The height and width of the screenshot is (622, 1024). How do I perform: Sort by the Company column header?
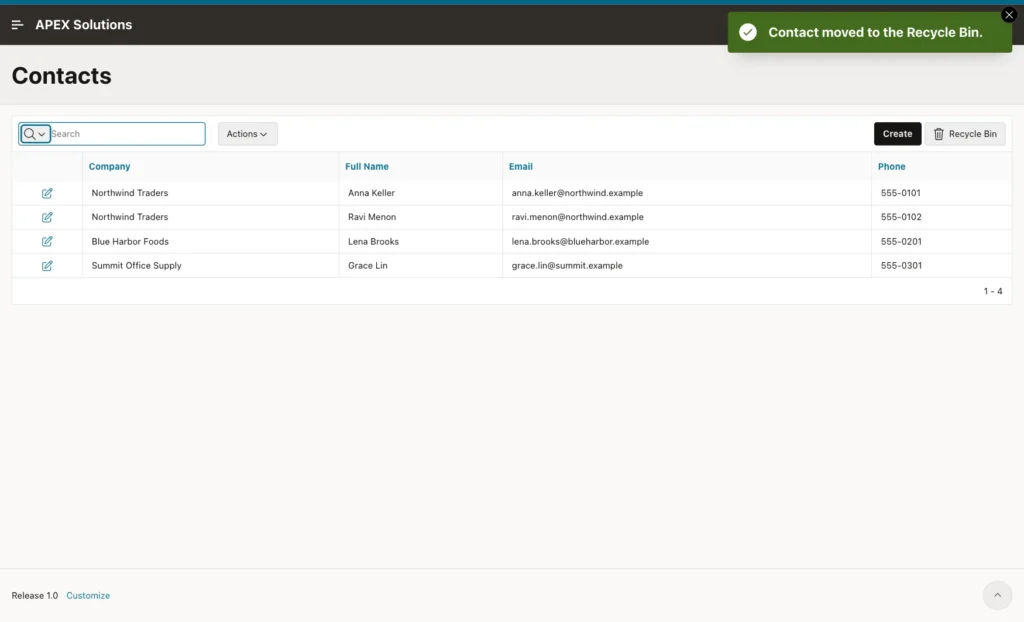pos(109,167)
